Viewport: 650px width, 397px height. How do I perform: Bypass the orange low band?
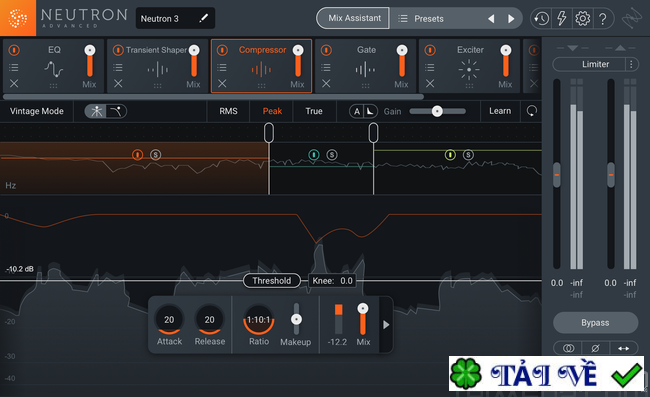pyautogui.click(x=138, y=155)
